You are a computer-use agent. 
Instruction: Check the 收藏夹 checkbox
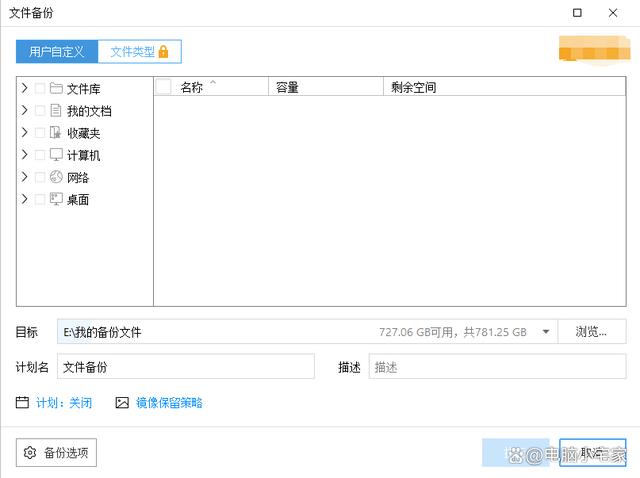40,133
